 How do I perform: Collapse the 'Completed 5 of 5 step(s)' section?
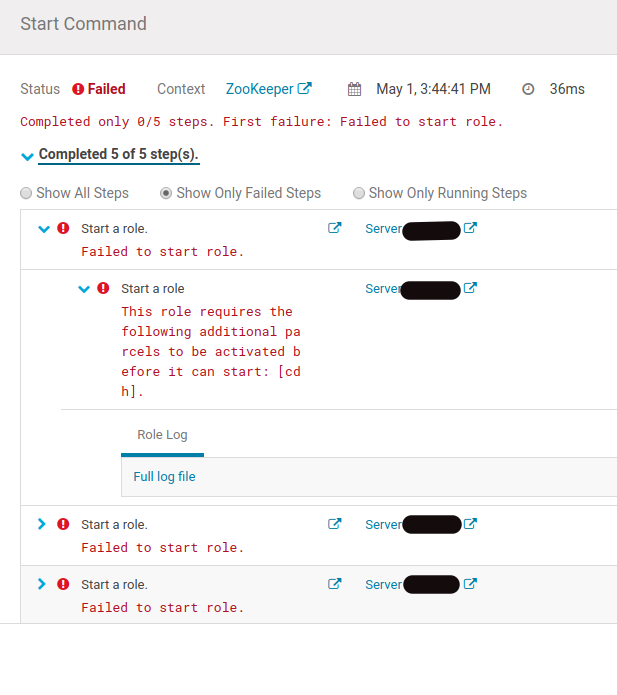[x=27, y=156]
